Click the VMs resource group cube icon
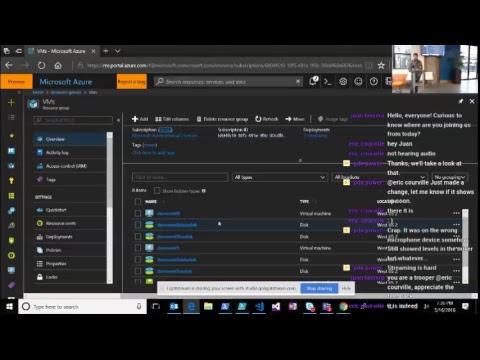Viewport: 480px width, 360px height. pyautogui.click(x=33, y=104)
